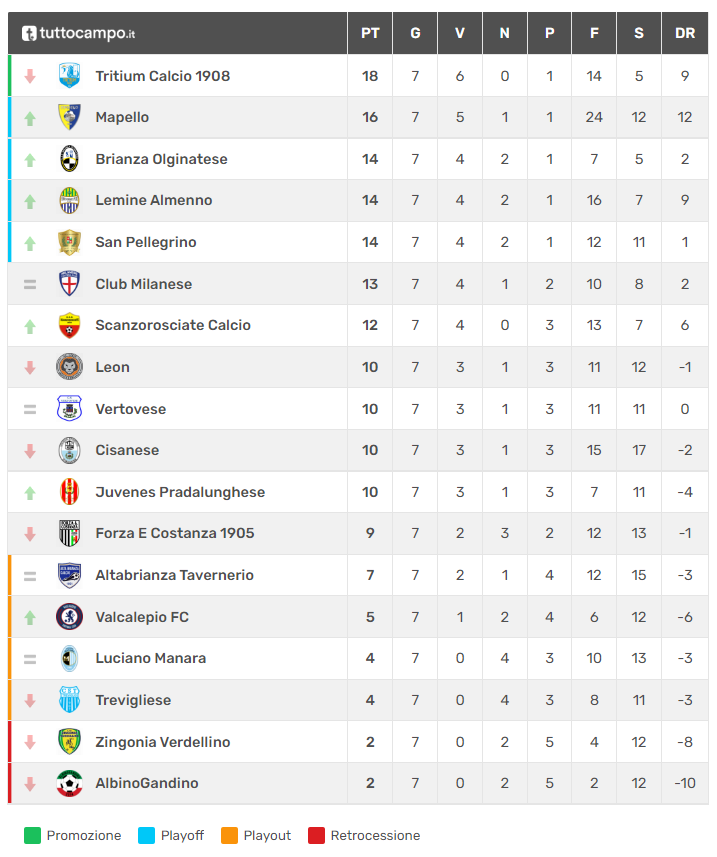Open the San Pellegrino team link
The width and height of the screenshot is (717, 857).
145,242
